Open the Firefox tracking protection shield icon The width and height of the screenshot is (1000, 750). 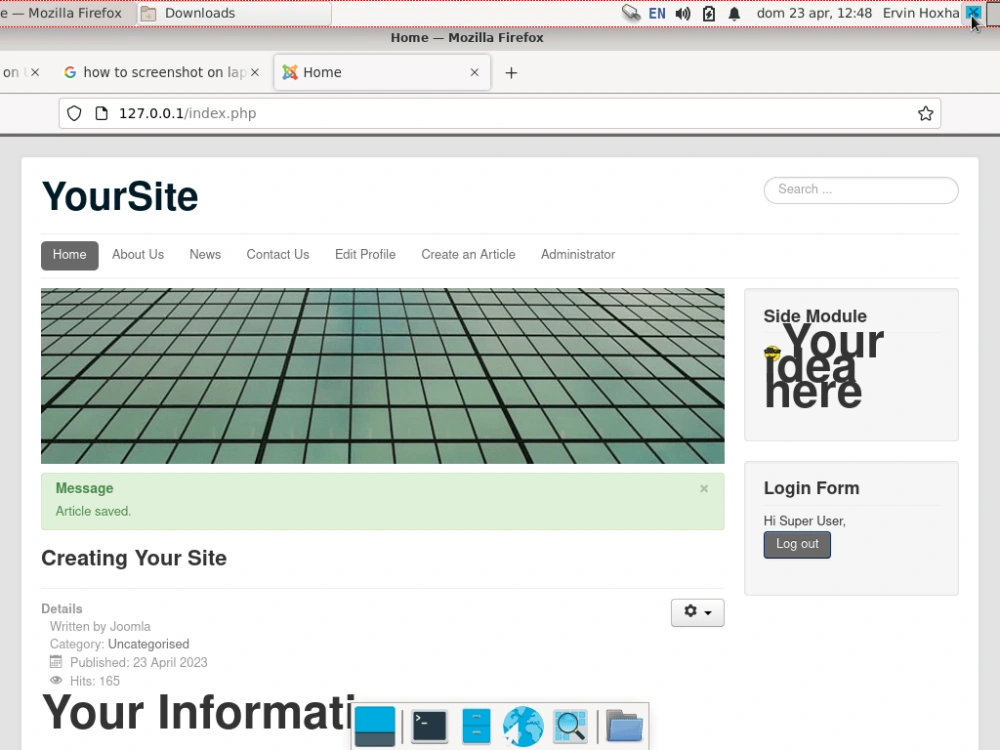coord(75,114)
